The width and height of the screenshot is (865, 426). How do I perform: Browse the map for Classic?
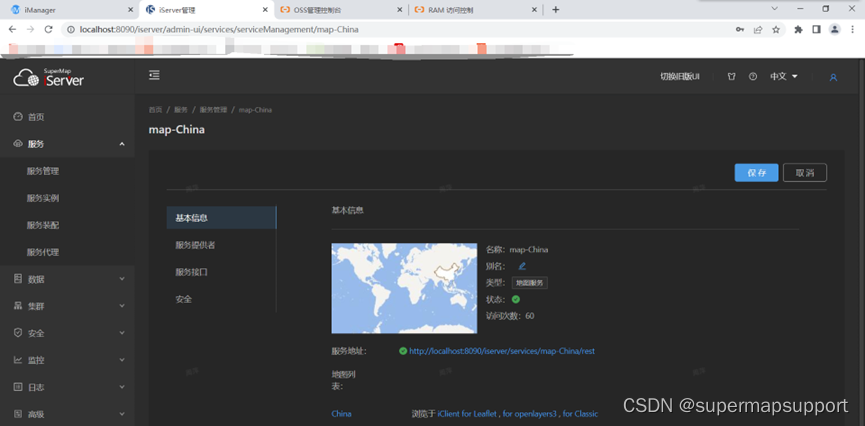(580, 414)
